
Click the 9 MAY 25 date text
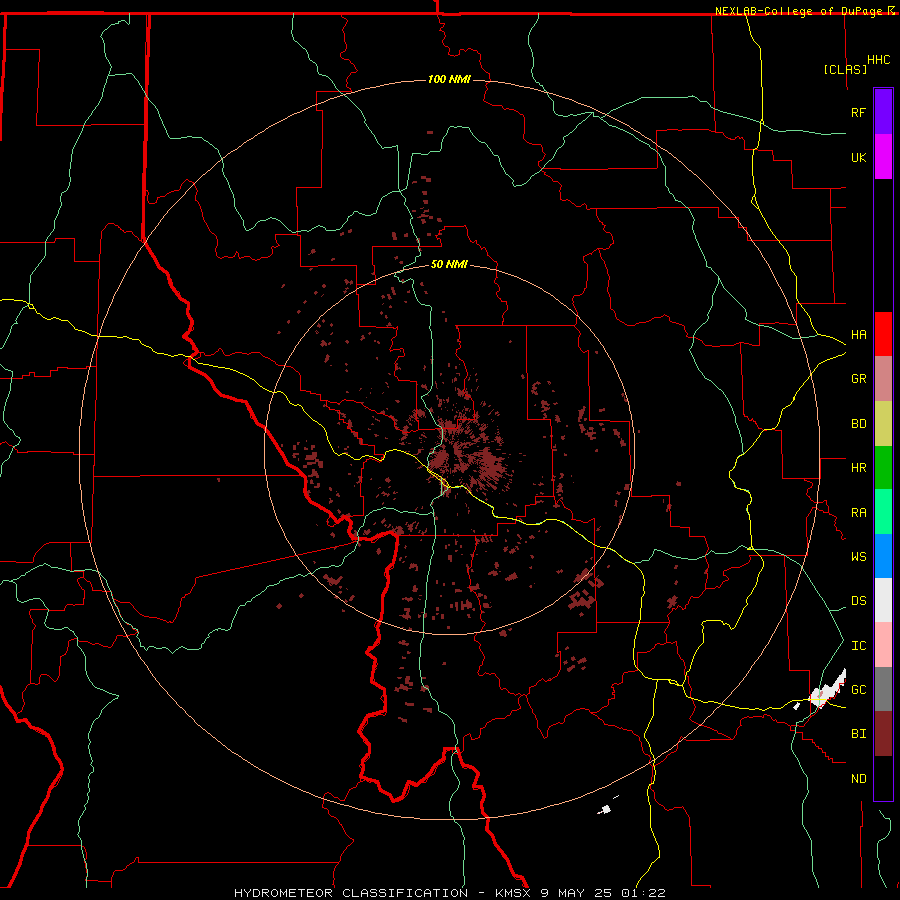tap(575, 893)
